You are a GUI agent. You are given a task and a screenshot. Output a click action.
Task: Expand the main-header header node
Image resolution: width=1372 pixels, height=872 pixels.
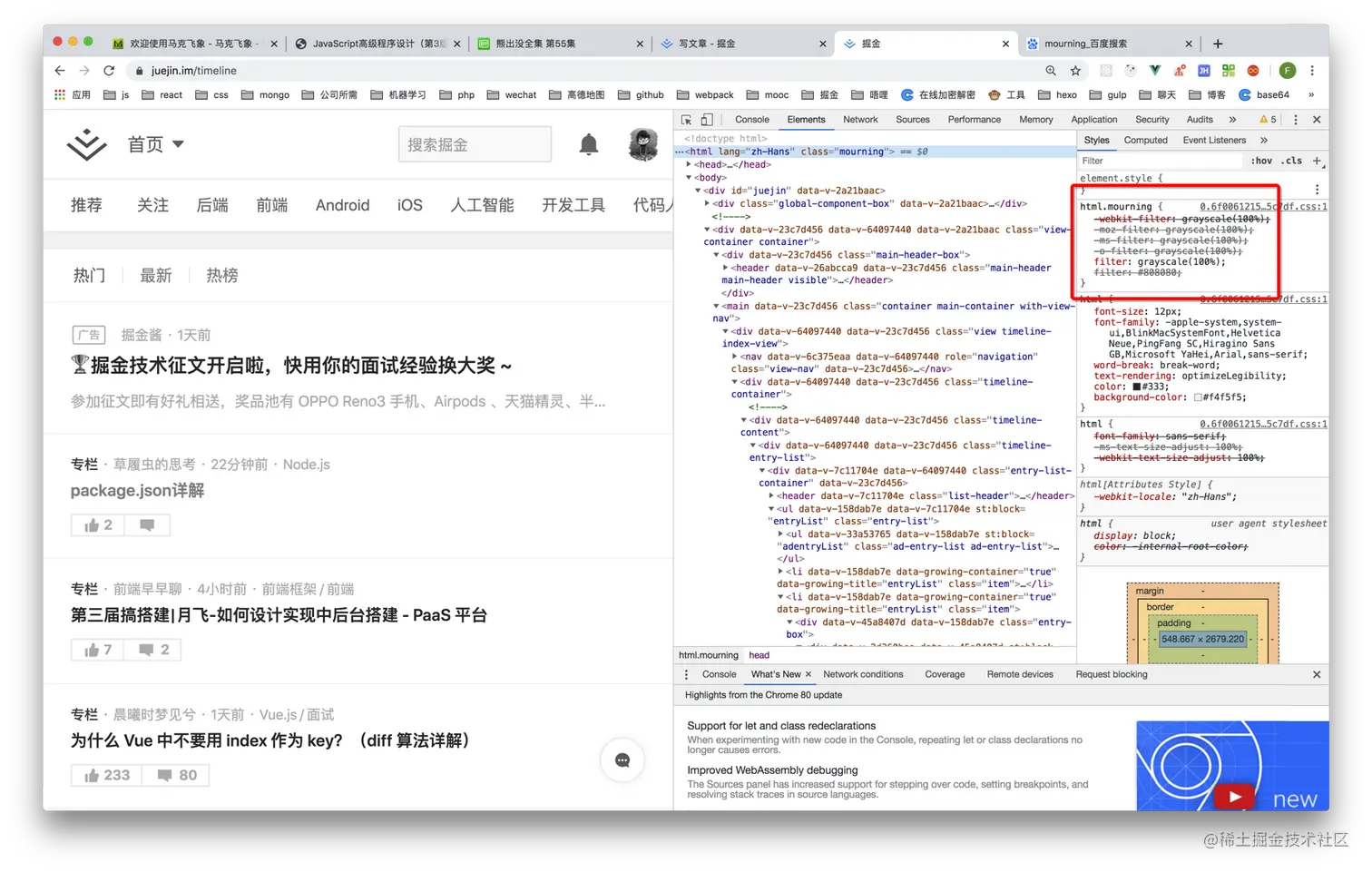(725, 268)
